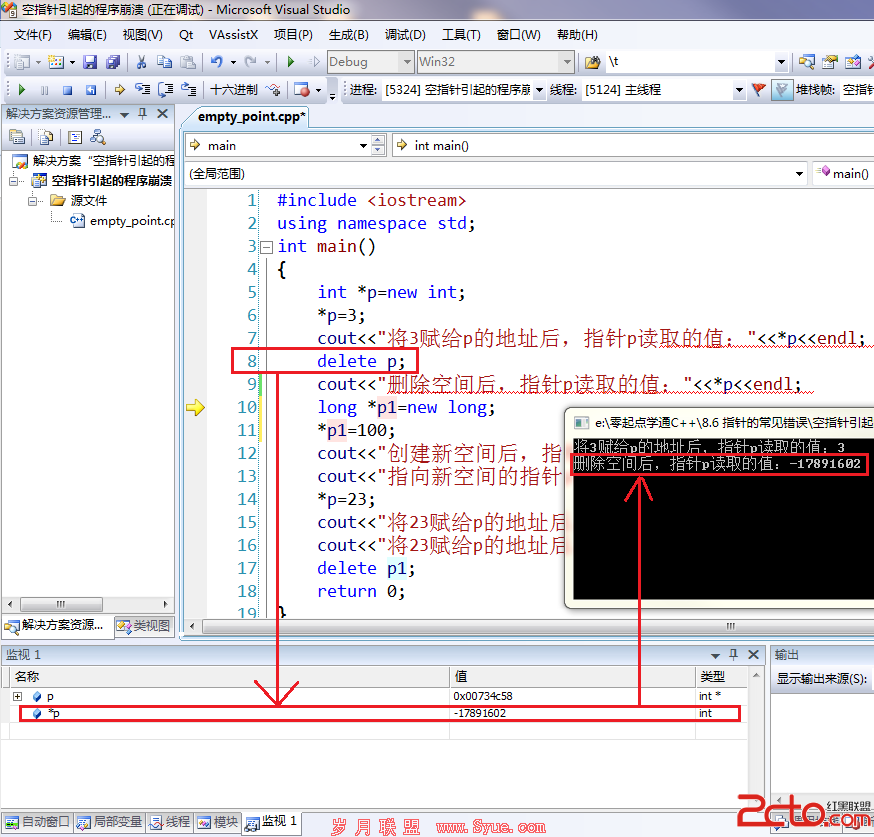Viewport: 874px width, 837px height.
Task: Stop debugging with the blue square icon
Action: (67, 90)
